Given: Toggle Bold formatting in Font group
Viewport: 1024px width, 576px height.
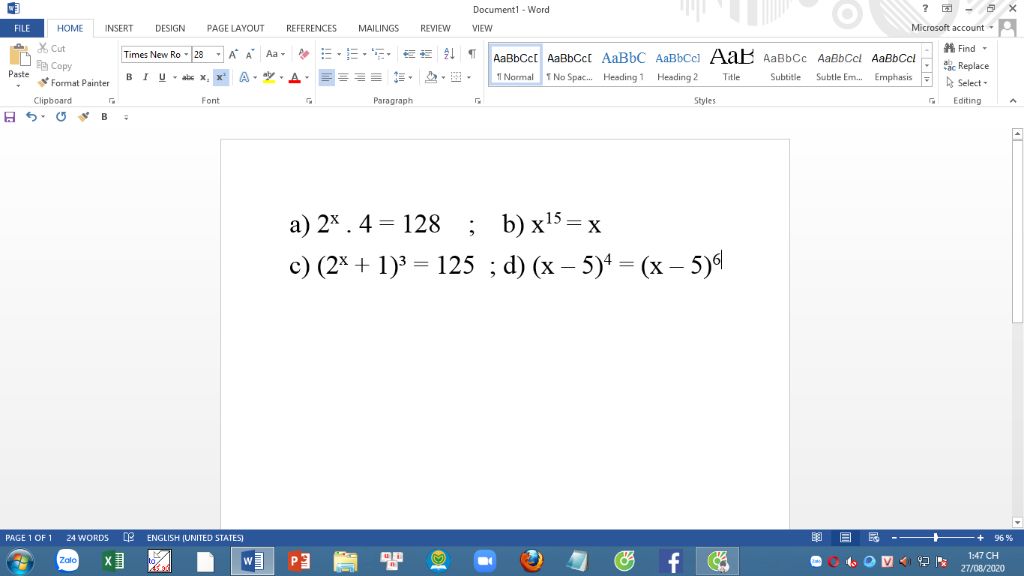Looking at the screenshot, I should (129, 77).
